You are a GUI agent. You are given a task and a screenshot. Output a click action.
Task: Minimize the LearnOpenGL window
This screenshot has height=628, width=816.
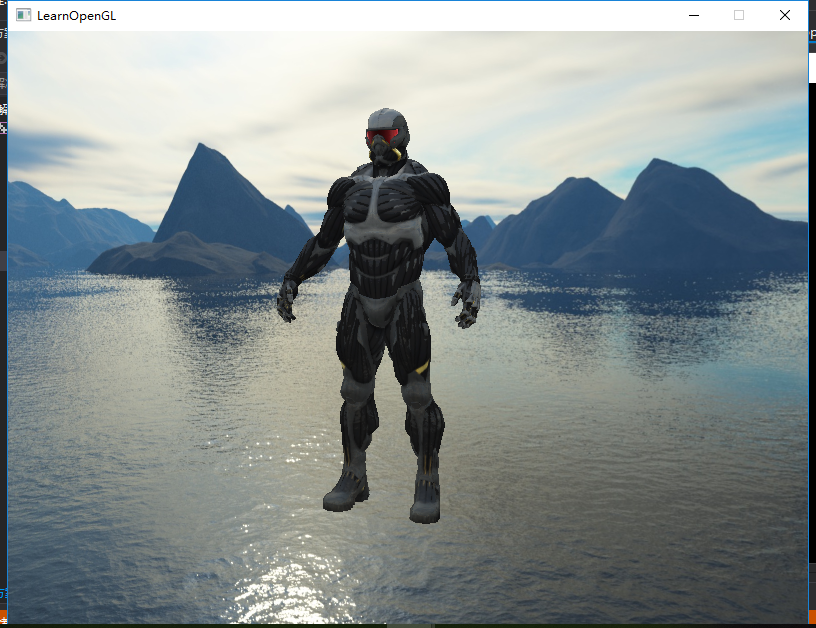[693, 15]
